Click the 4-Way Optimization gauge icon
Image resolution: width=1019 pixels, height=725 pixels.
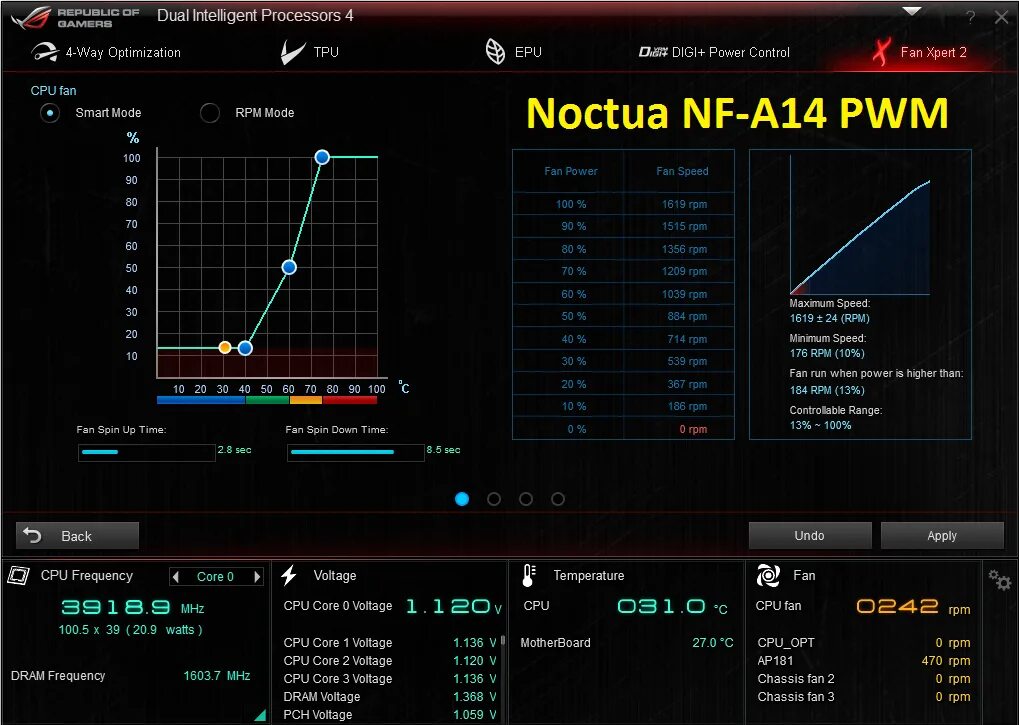(44, 52)
